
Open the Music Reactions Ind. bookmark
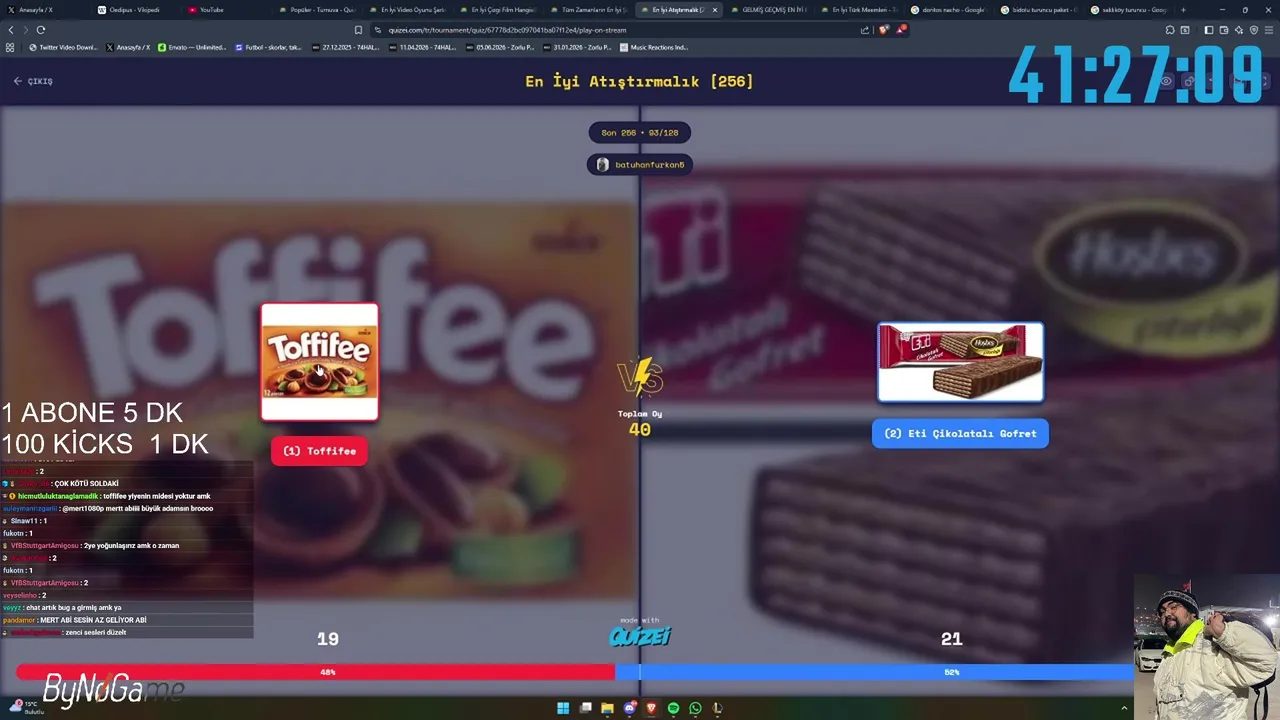654,47
